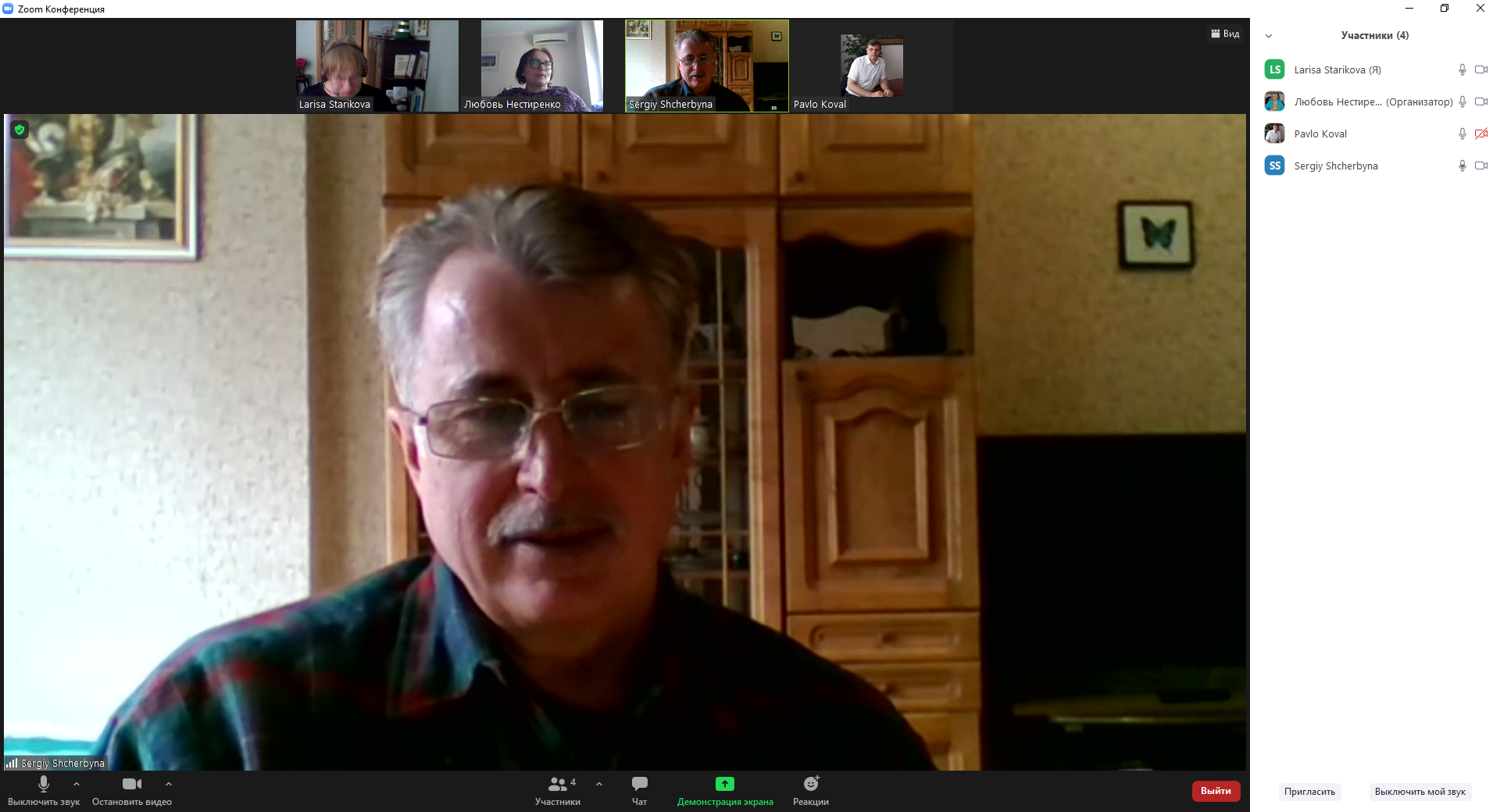Click the red Выйти leave button
This screenshot has height=812, width=1500.
[1216, 791]
